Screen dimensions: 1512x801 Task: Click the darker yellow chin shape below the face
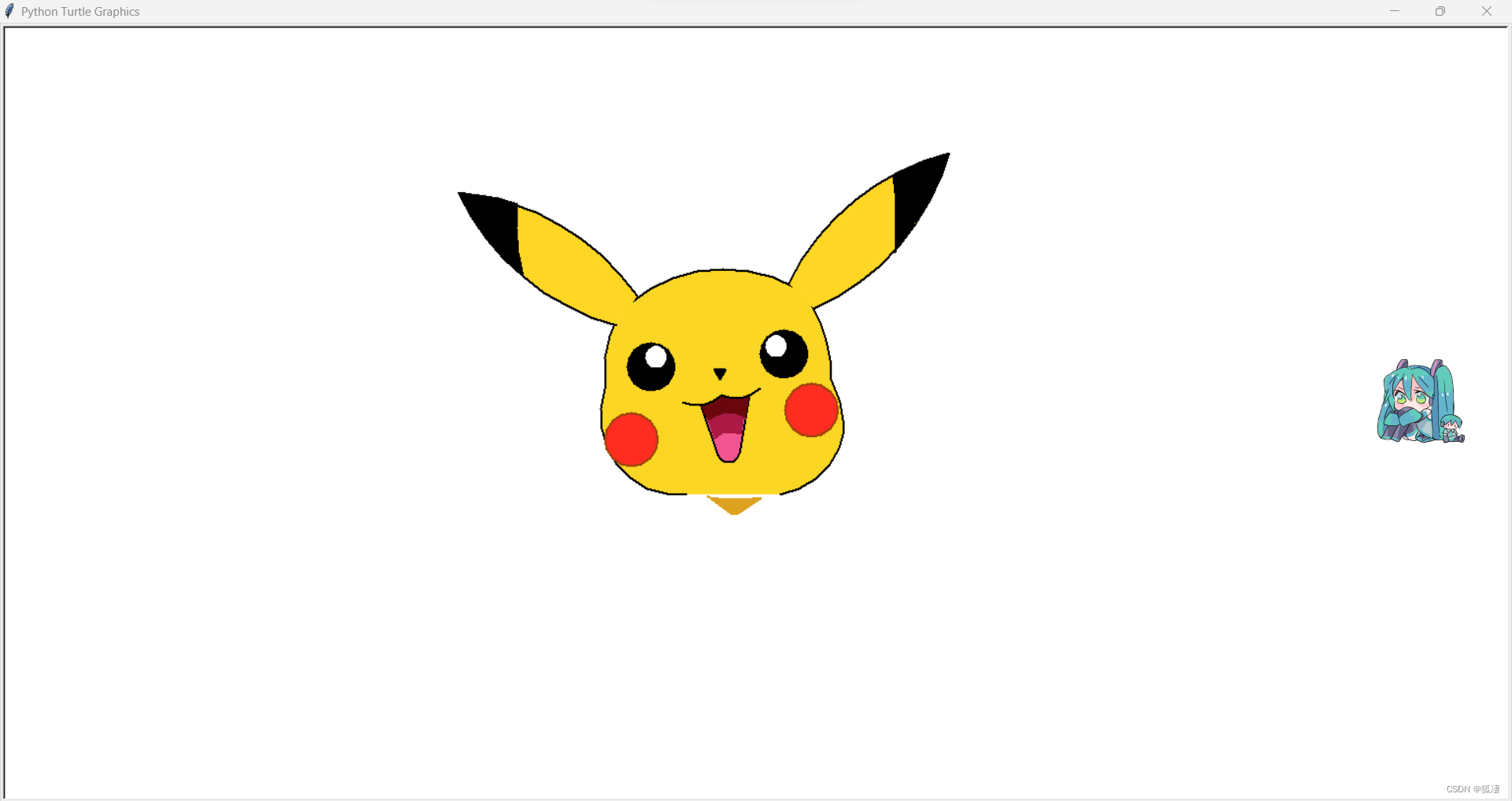[732, 502]
